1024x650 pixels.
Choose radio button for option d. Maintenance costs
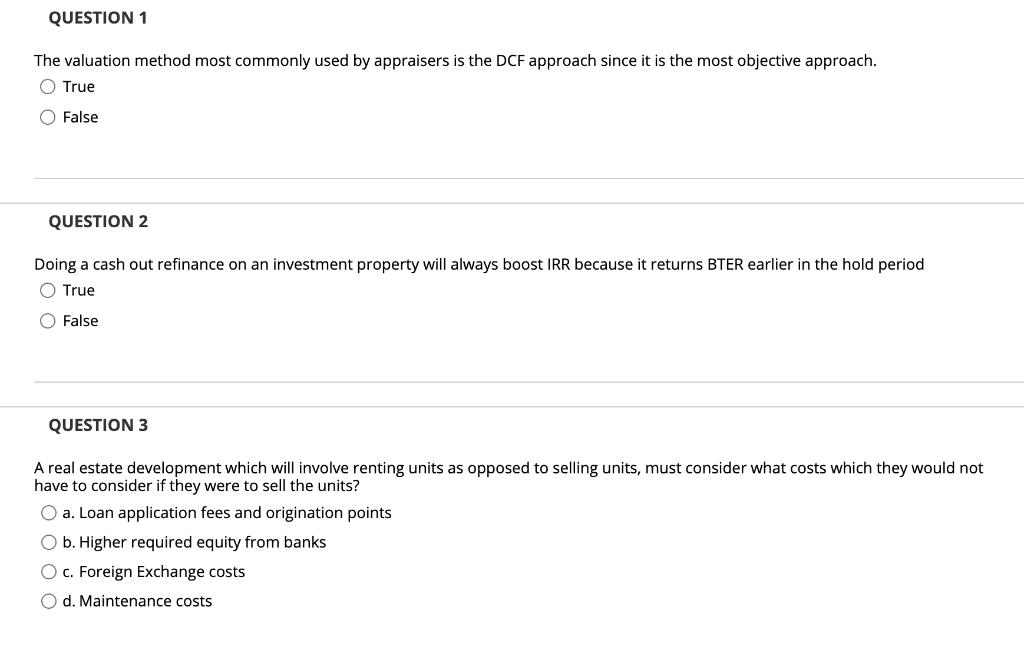(49, 602)
